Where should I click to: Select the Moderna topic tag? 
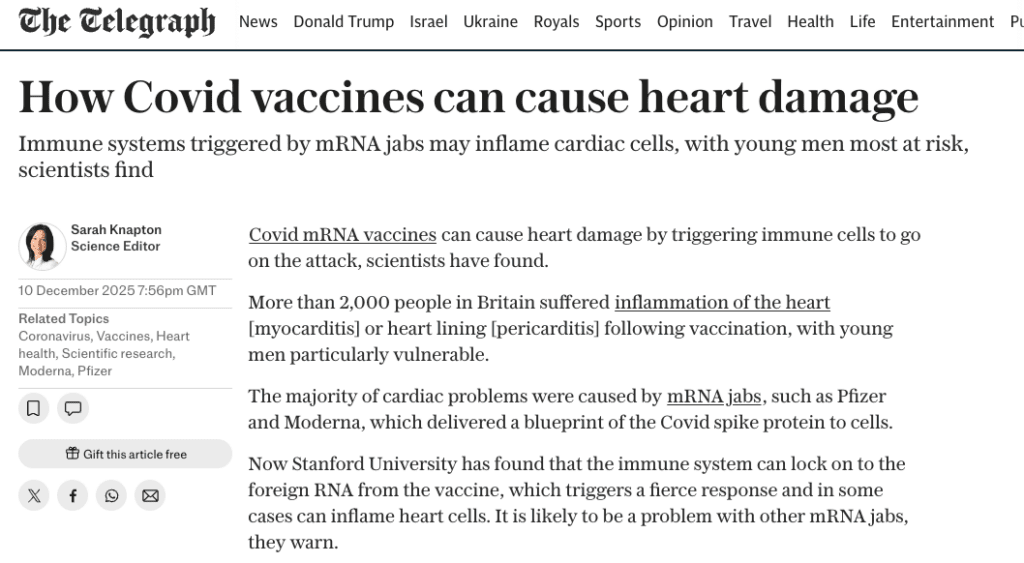(46, 371)
